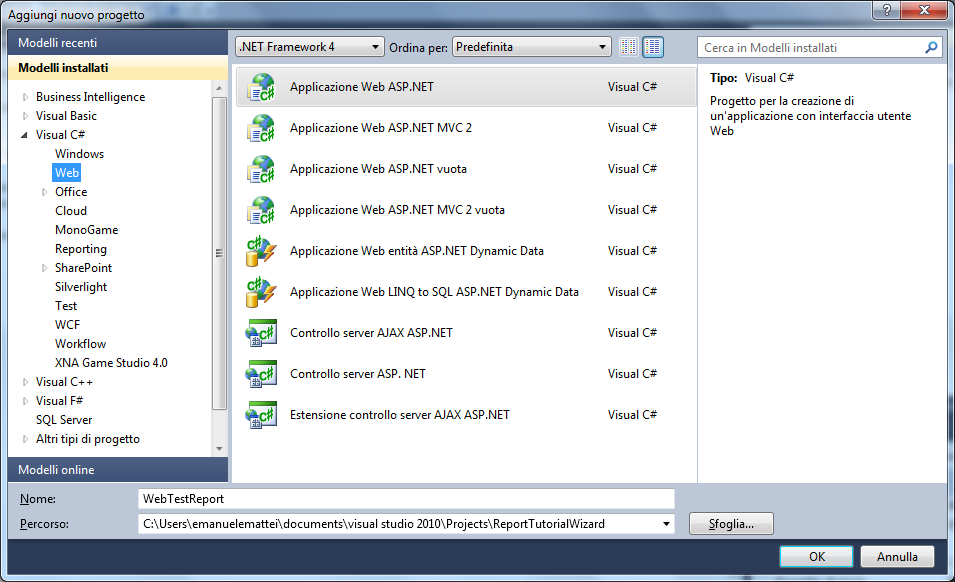The width and height of the screenshot is (955, 582).
Task: Switch to small icons view
Action: tap(629, 47)
